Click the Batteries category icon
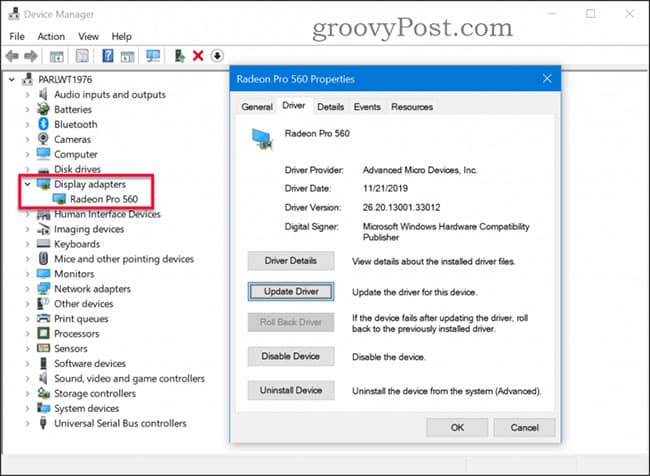 point(43,109)
